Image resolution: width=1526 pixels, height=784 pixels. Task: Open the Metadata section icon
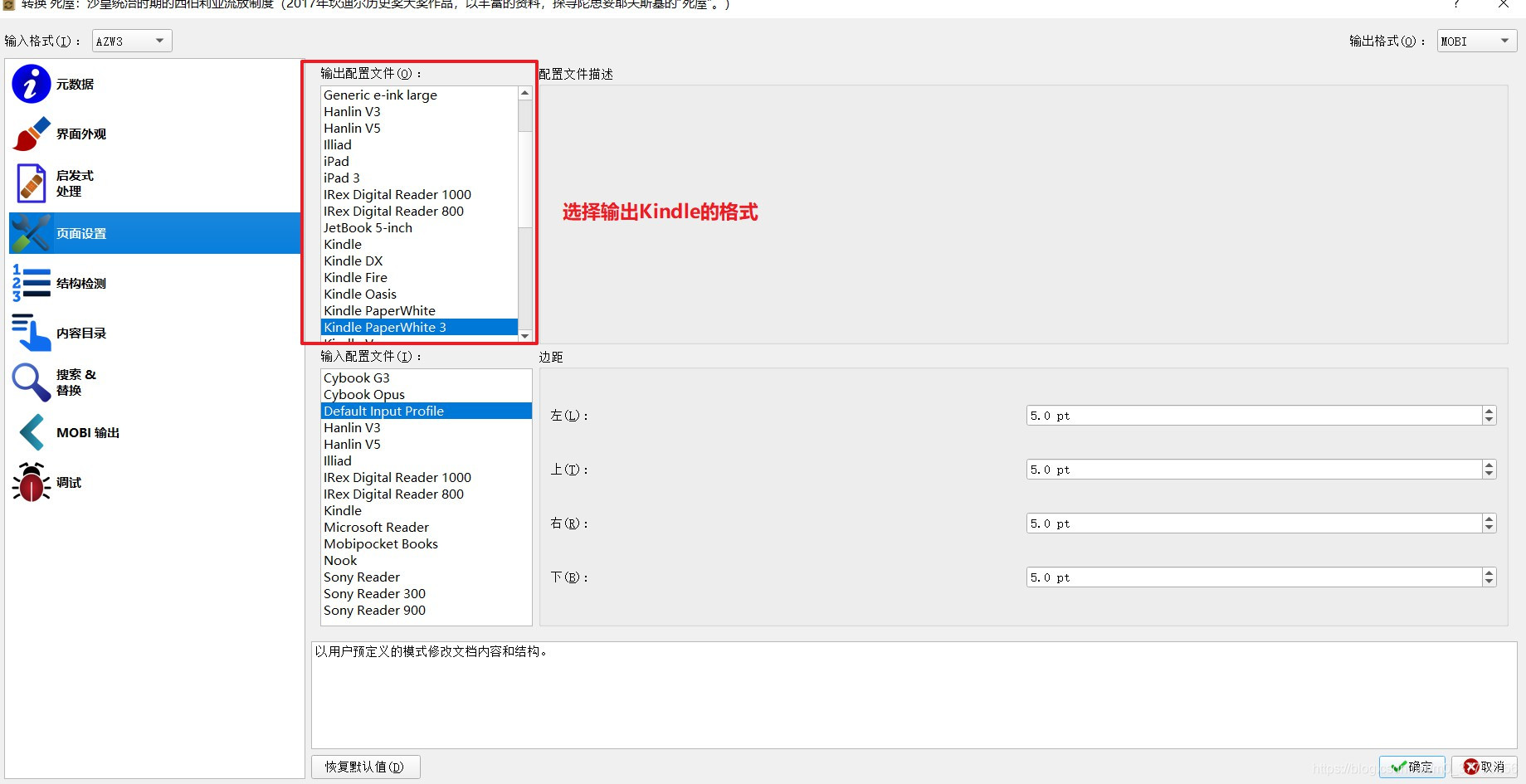[32, 84]
